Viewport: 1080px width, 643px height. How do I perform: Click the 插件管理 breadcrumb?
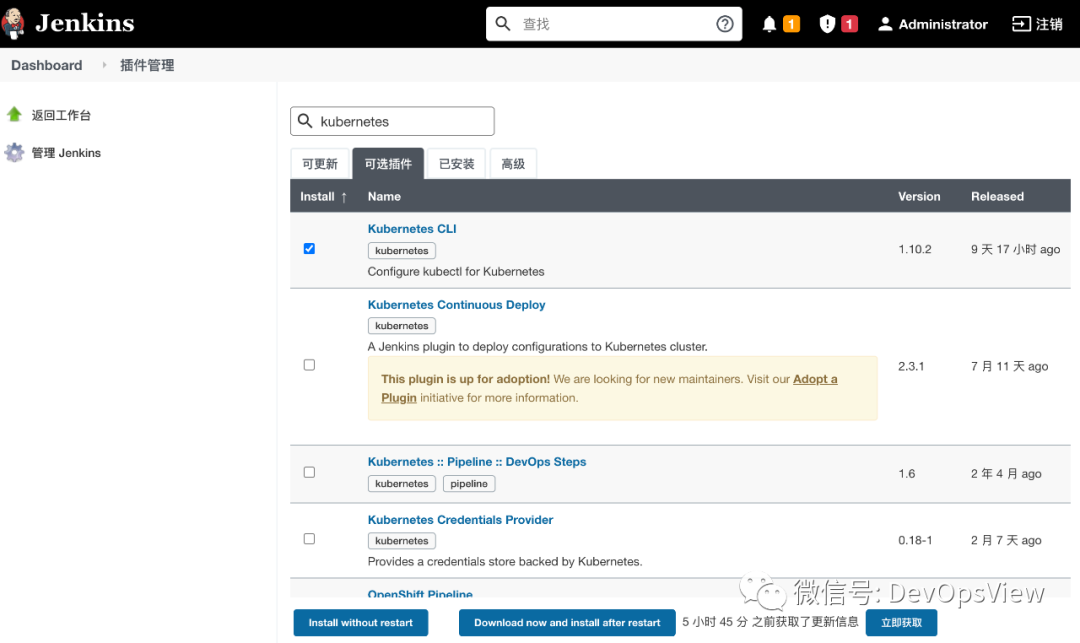[147, 65]
